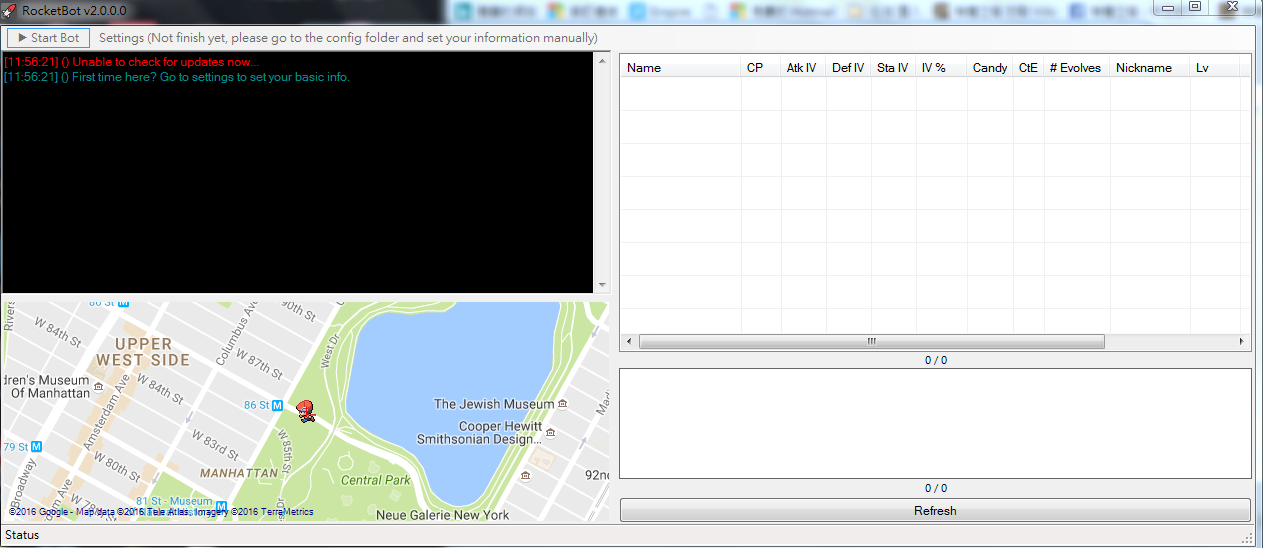This screenshot has width=1263, height=548.
Task: Click the # Evolves column header
Action: coord(1075,68)
